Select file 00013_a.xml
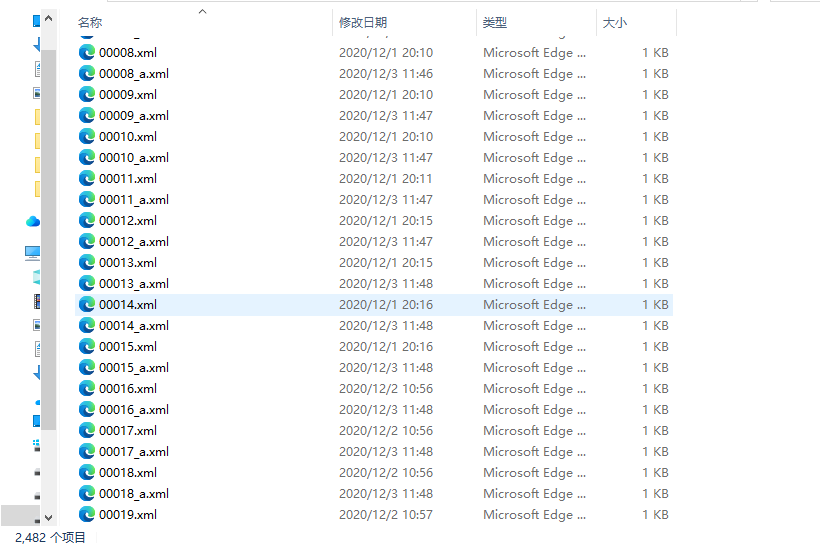 [134, 283]
